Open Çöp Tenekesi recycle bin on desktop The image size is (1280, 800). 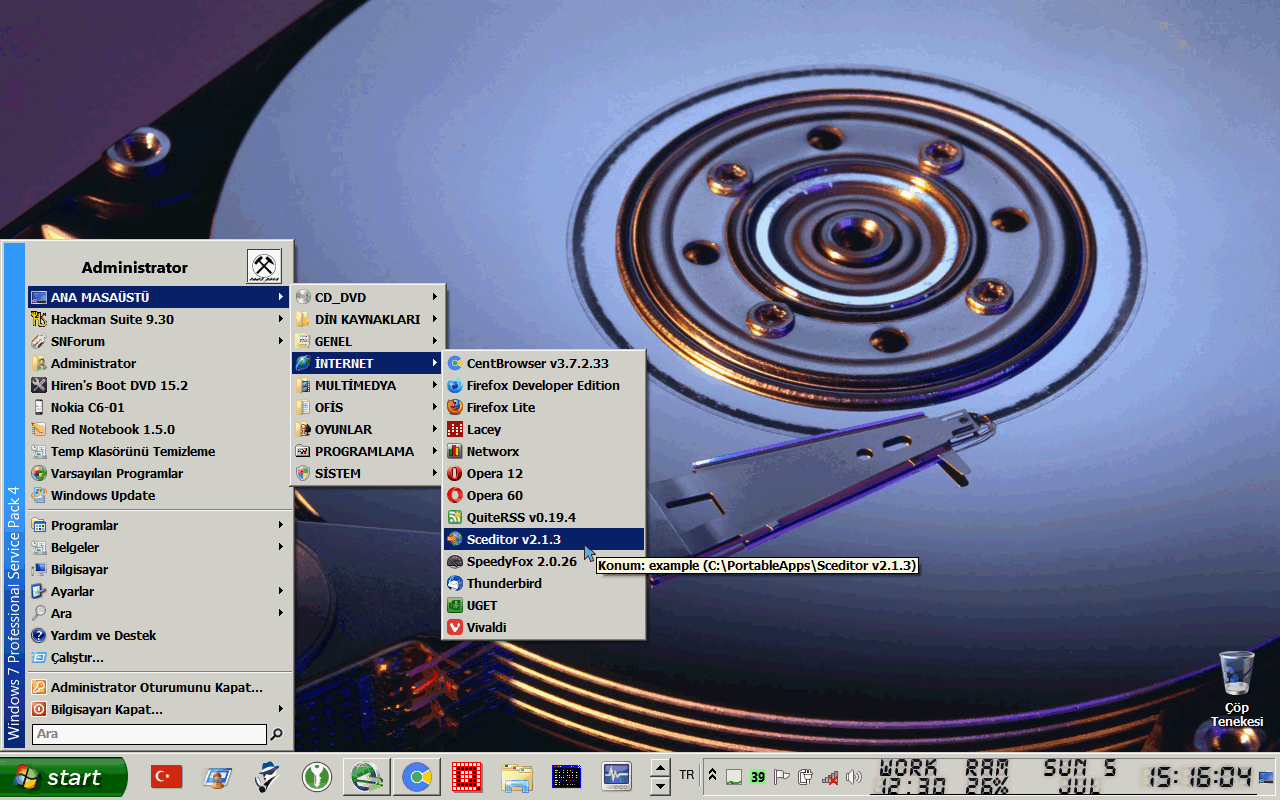[1237, 689]
